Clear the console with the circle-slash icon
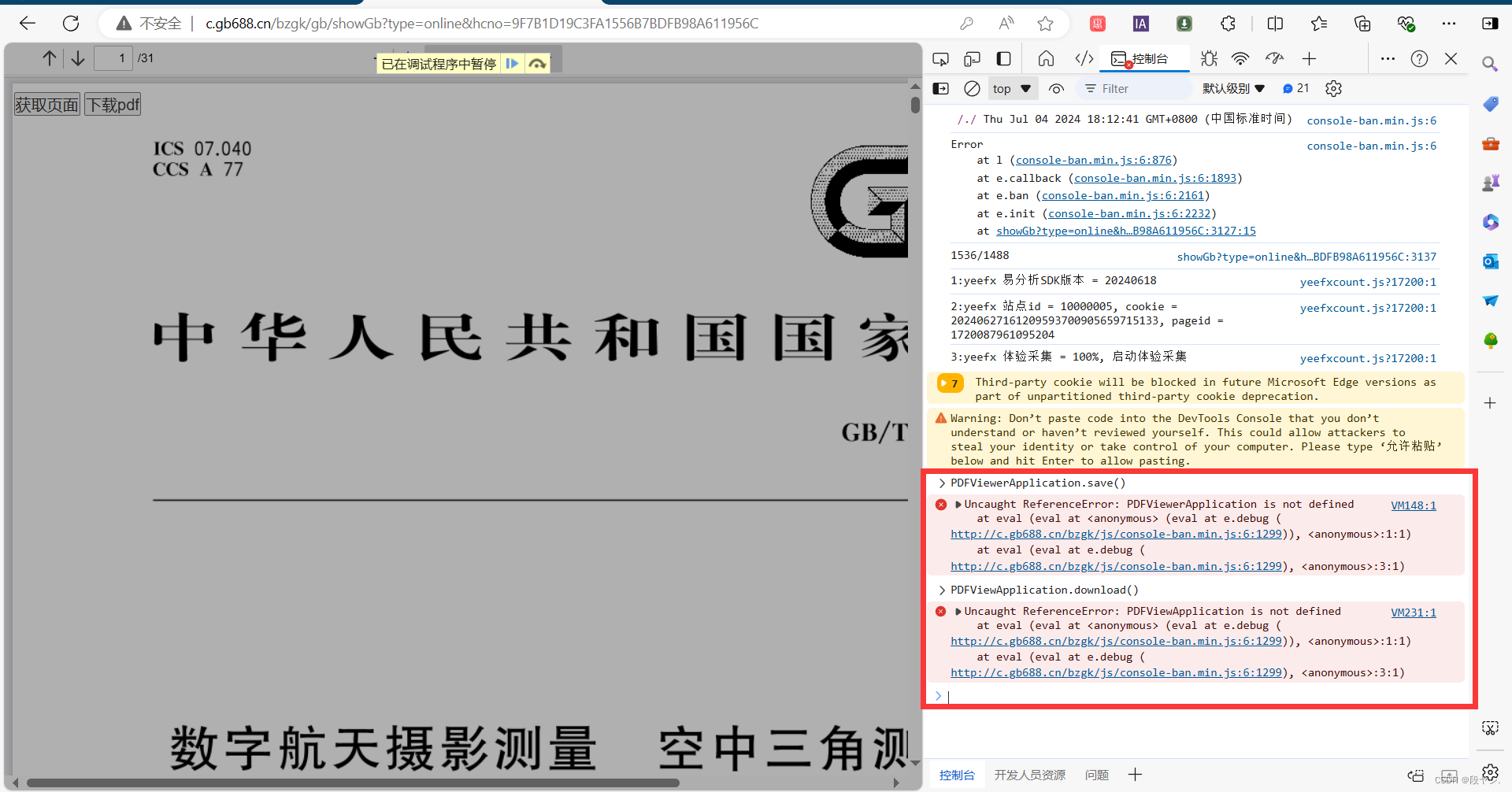 pyautogui.click(x=971, y=88)
